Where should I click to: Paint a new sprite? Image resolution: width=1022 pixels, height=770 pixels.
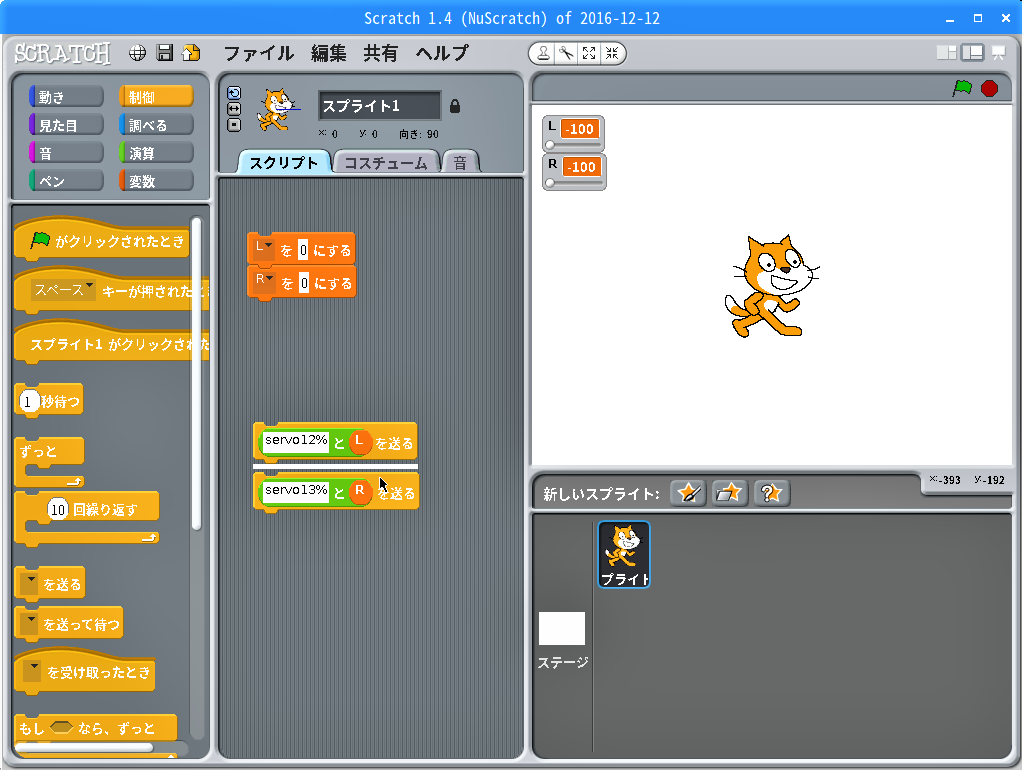pyautogui.click(x=688, y=493)
